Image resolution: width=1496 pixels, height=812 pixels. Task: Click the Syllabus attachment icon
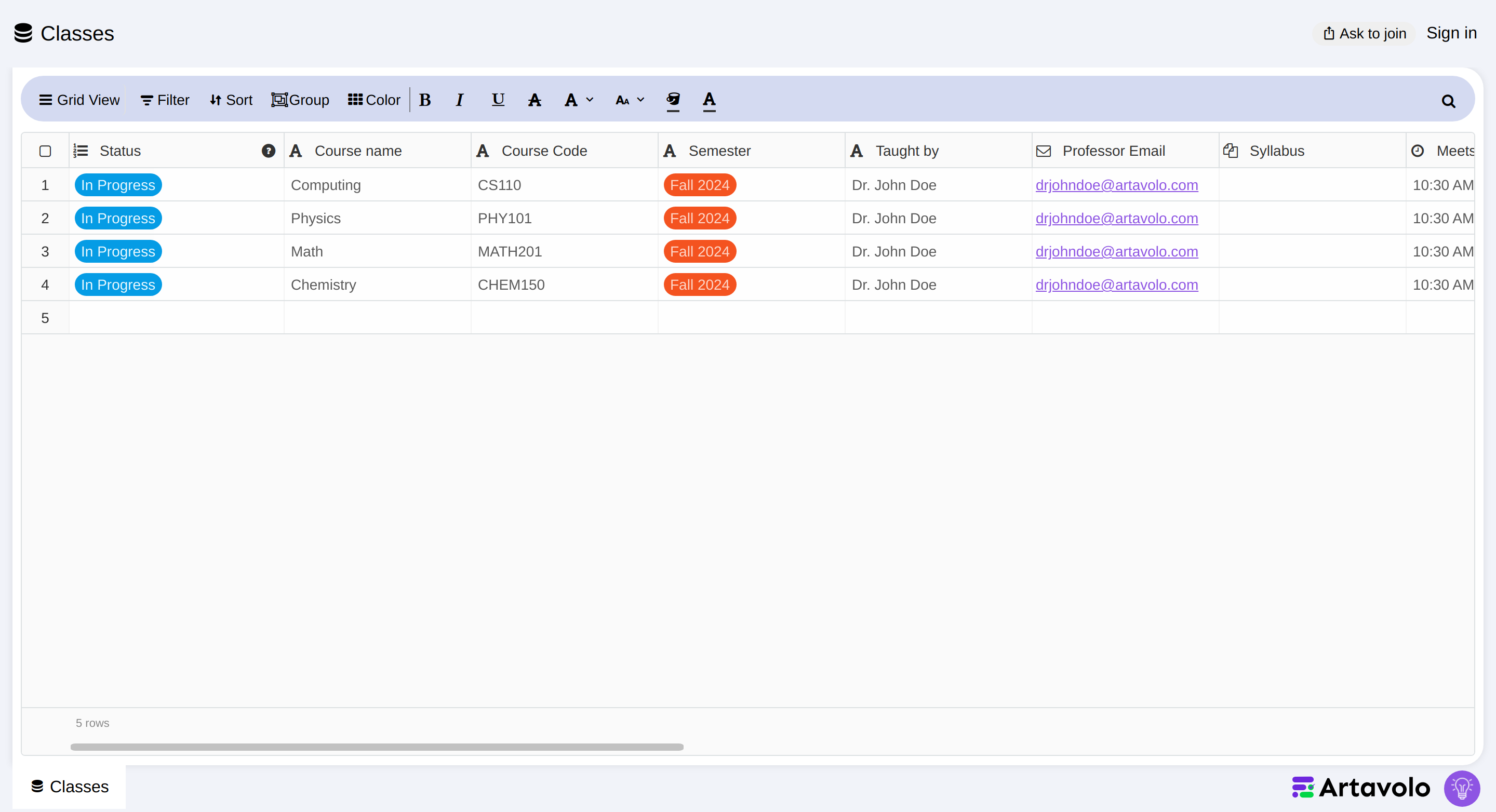(1231, 151)
